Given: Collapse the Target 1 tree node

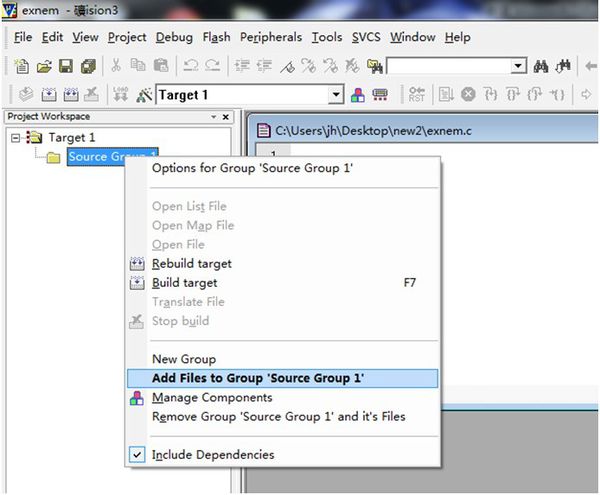Looking at the screenshot, I should pyautogui.click(x=15, y=138).
